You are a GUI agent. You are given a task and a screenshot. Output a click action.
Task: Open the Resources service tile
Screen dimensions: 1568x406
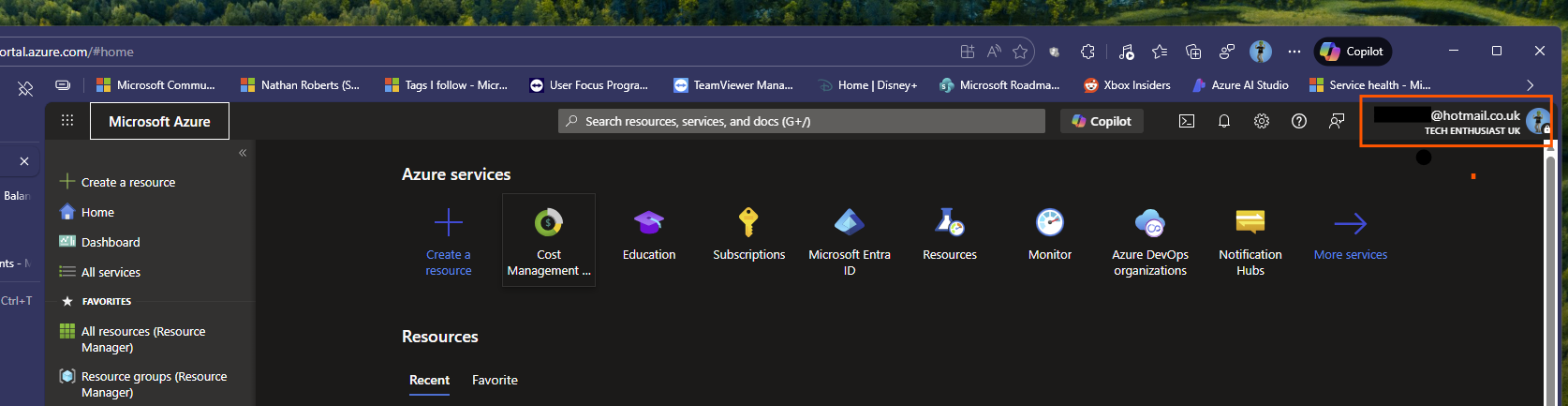click(950, 234)
